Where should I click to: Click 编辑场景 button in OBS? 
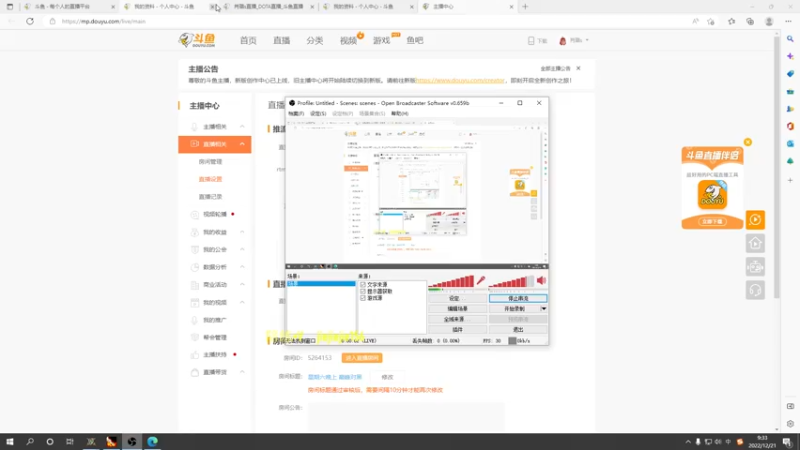pyautogui.click(x=457, y=309)
